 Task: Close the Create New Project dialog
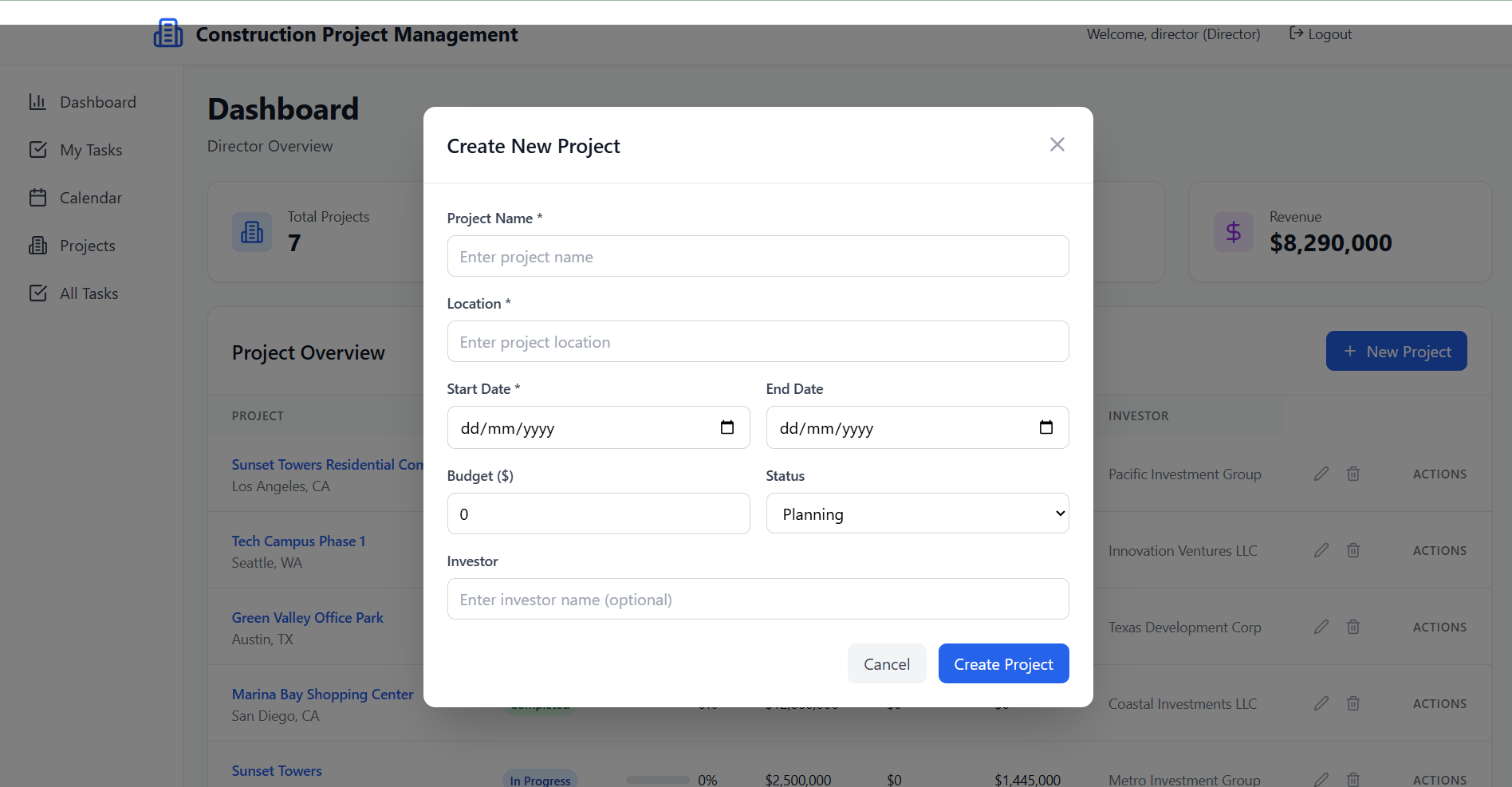pos(1057,144)
